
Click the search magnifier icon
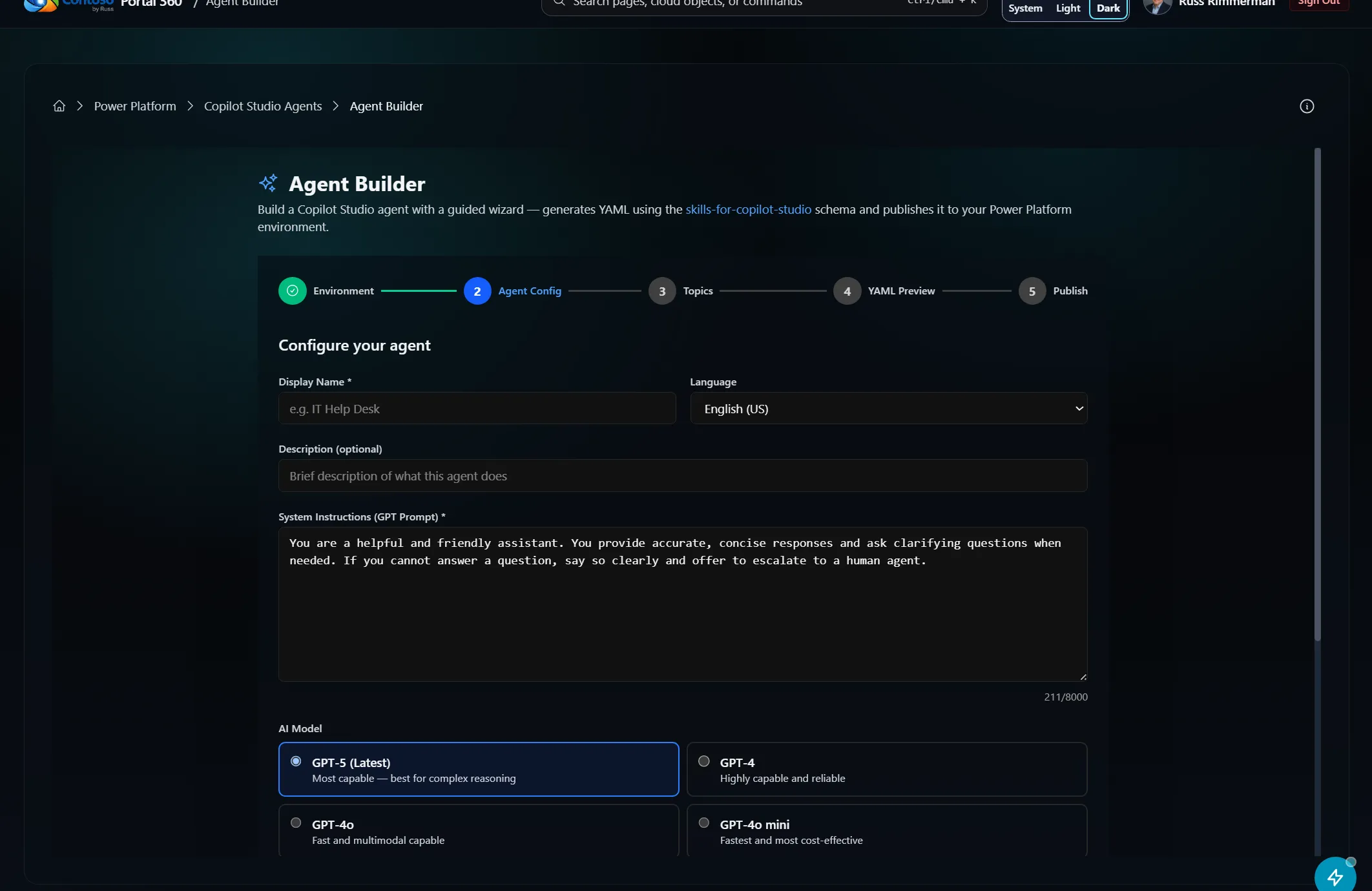click(x=559, y=3)
